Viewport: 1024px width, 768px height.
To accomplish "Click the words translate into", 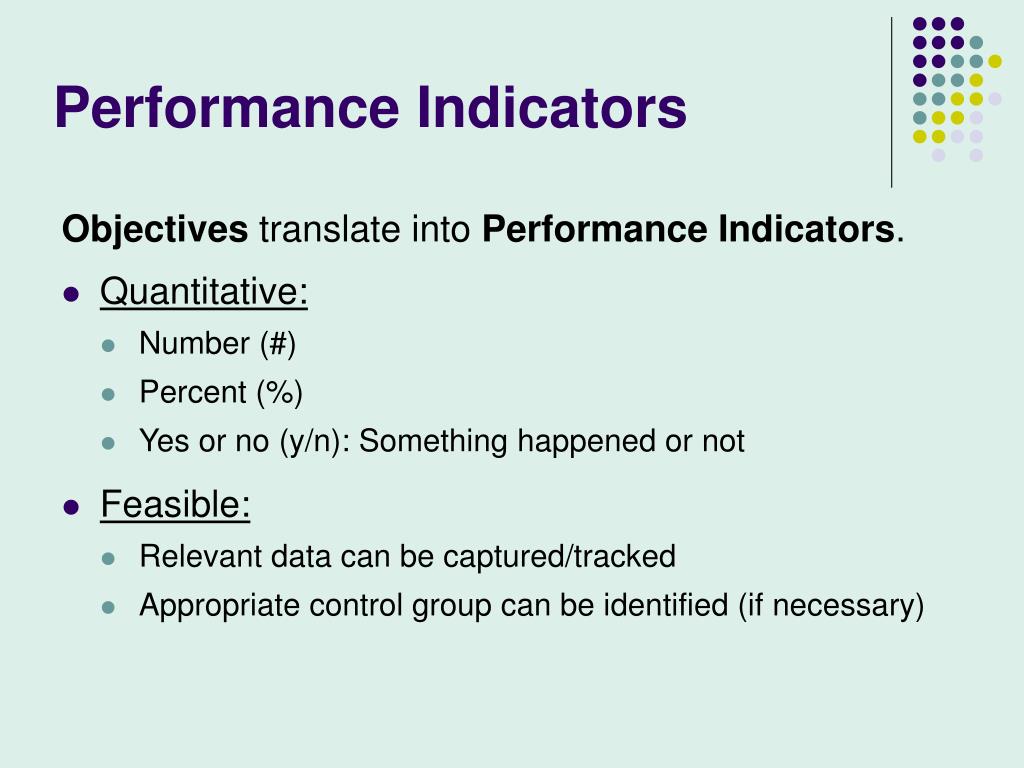I will (x=364, y=229).
